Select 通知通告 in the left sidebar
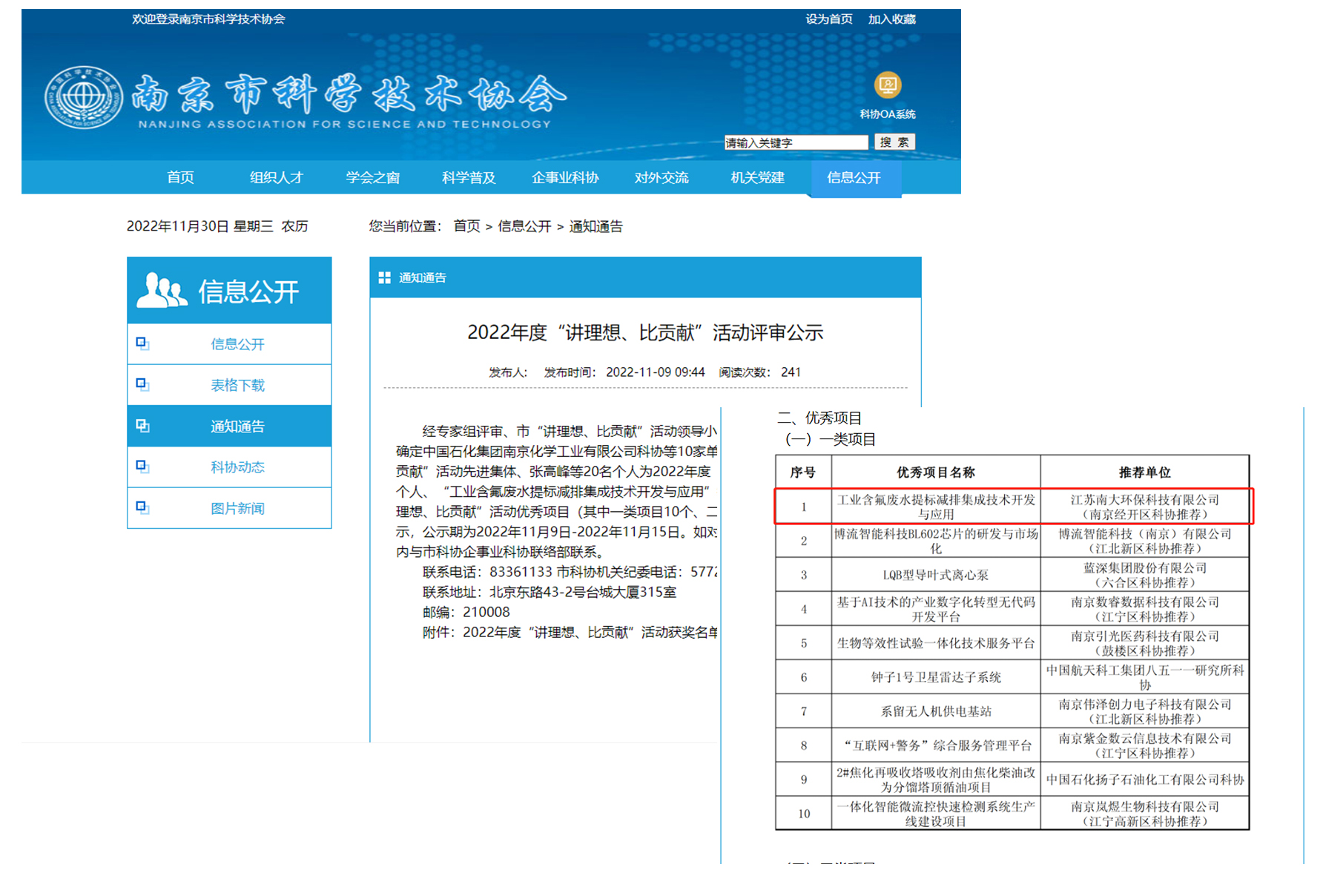Image resolution: width=1323 pixels, height=896 pixels. click(x=237, y=426)
